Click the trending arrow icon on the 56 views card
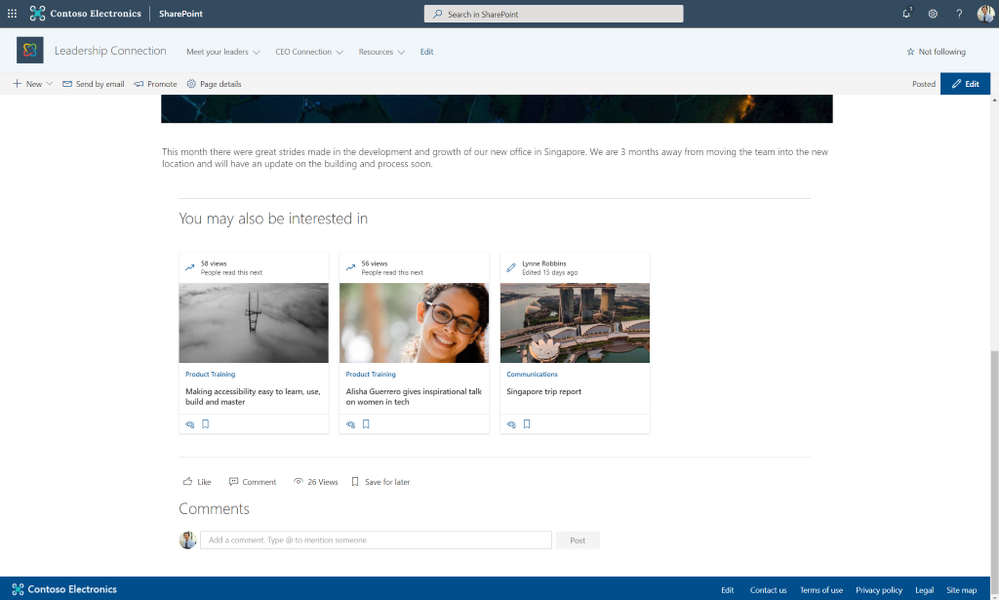Viewport: 999px width, 600px height. point(350,268)
